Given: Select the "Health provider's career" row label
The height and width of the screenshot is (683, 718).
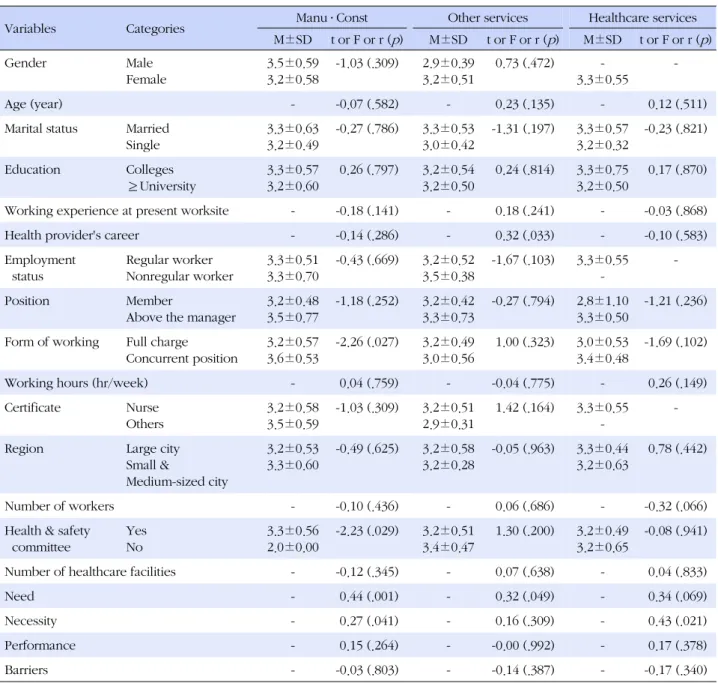Looking at the screenshot, I should (71, 235).
